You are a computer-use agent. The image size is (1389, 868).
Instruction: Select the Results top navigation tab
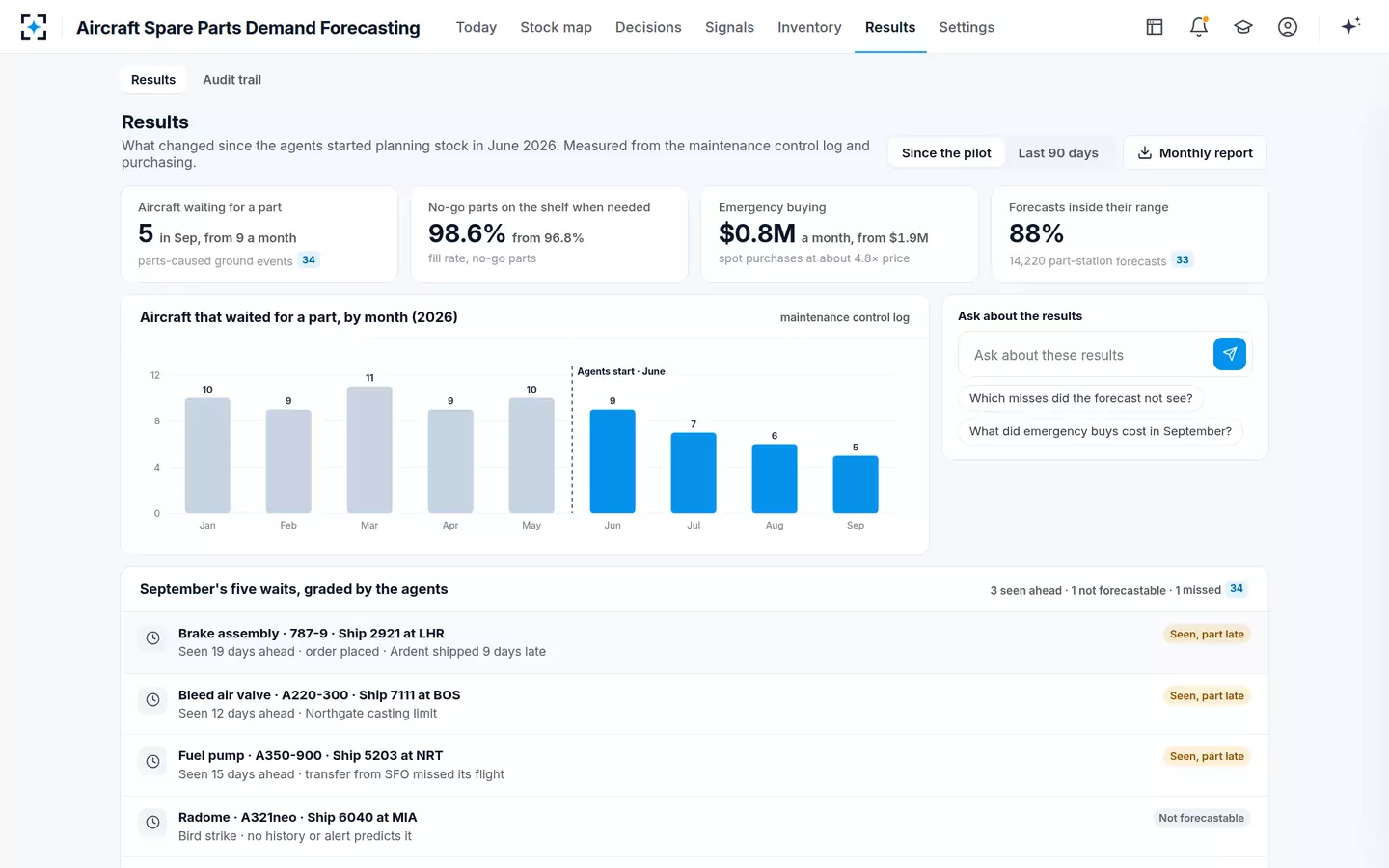click(890, 27)
